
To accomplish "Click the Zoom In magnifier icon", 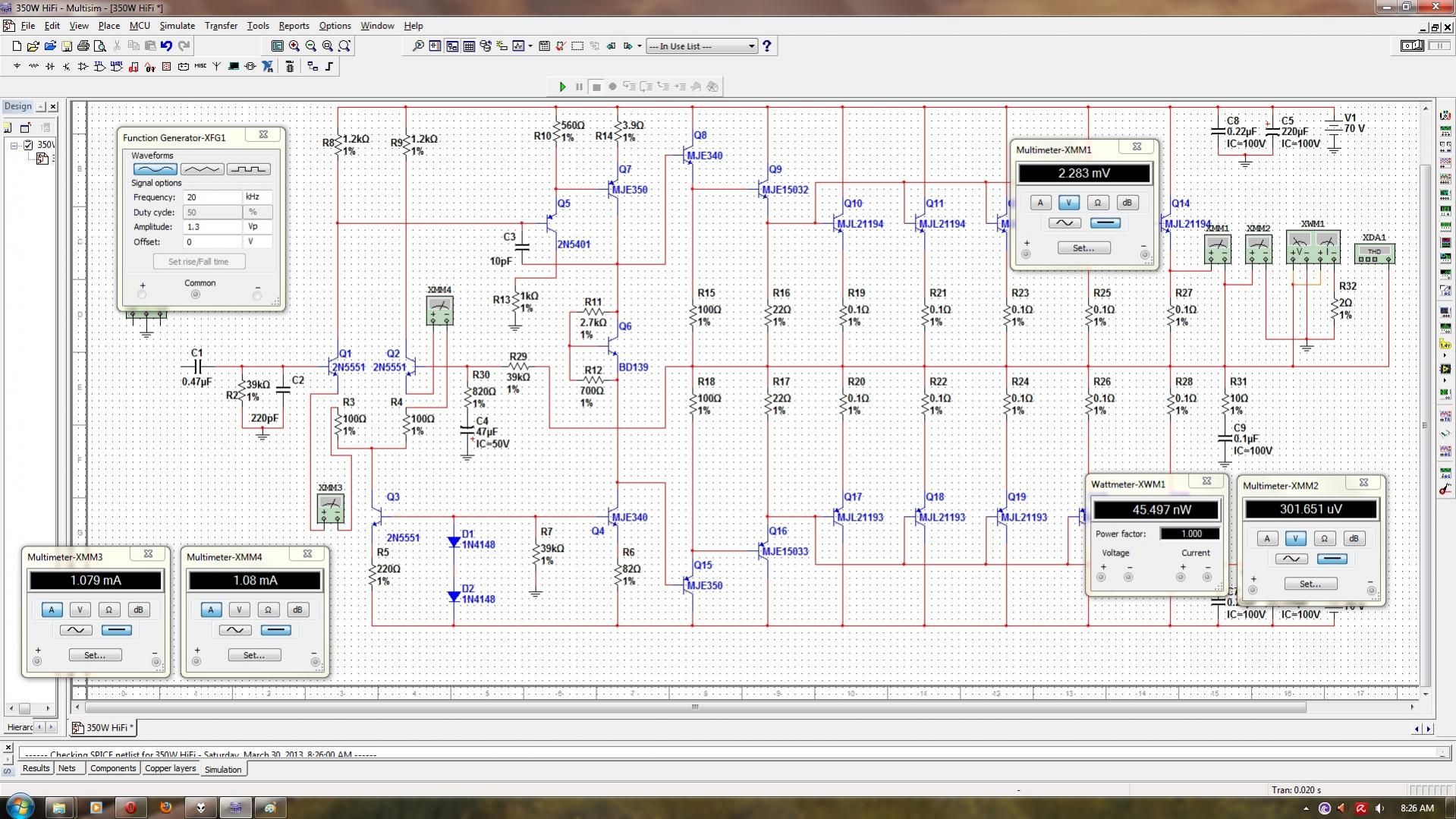I will click(x=294, y=46).
